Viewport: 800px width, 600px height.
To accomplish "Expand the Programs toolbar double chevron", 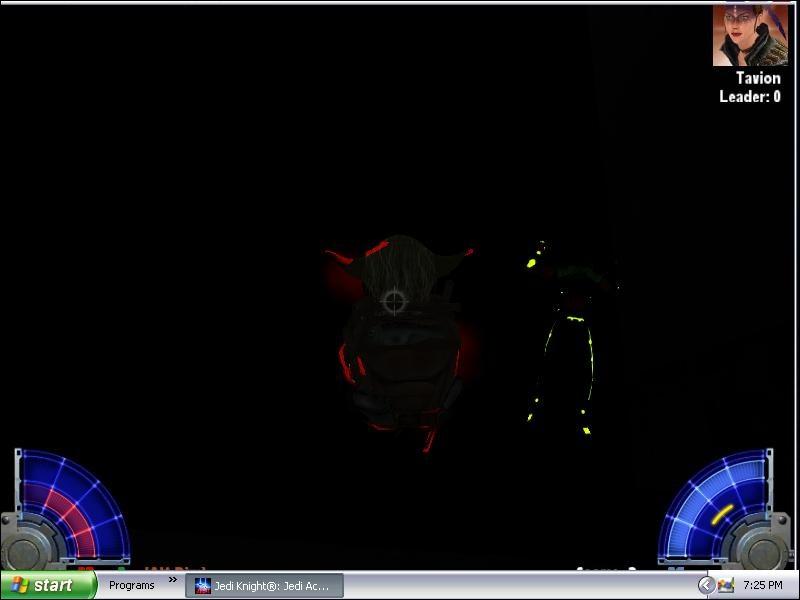I will [172, 580].
